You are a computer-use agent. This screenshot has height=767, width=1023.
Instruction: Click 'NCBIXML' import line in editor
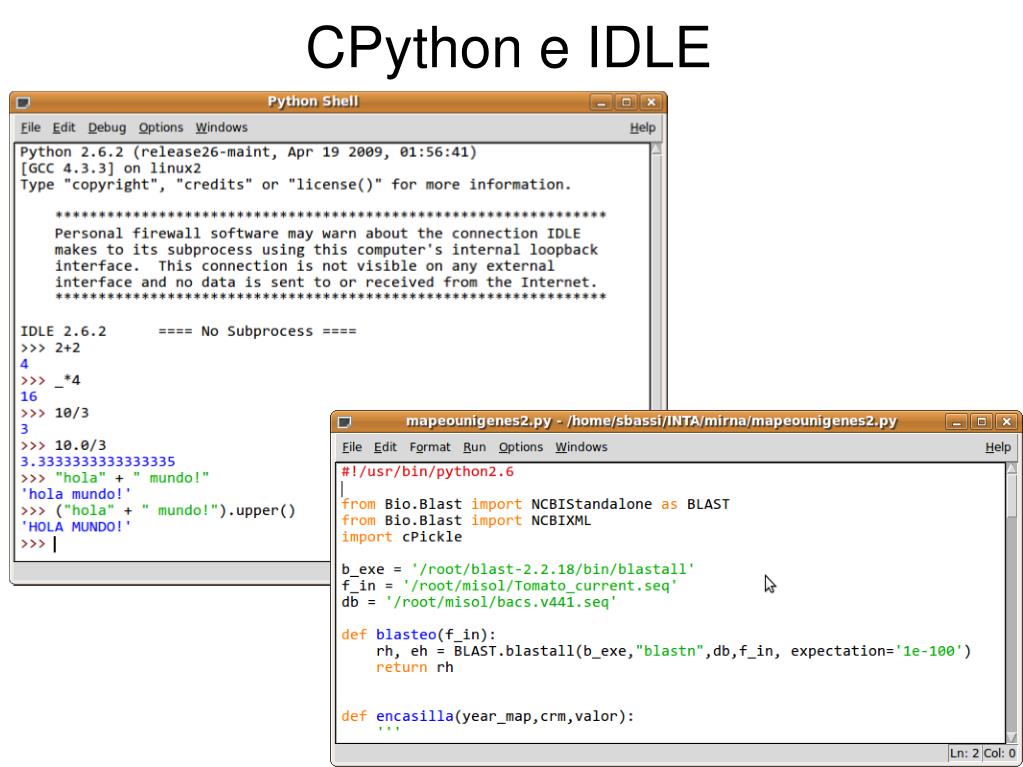click(x=466, y=520)
